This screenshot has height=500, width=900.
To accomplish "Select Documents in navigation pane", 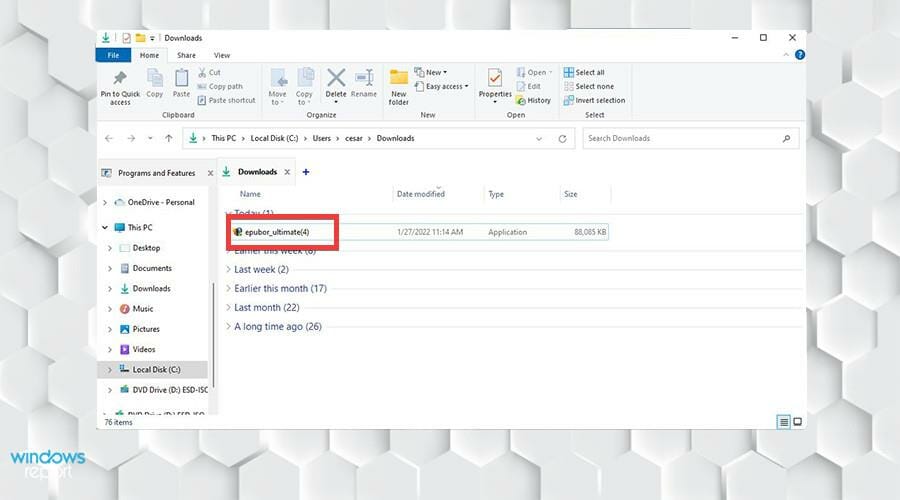I will pos(152,268).
